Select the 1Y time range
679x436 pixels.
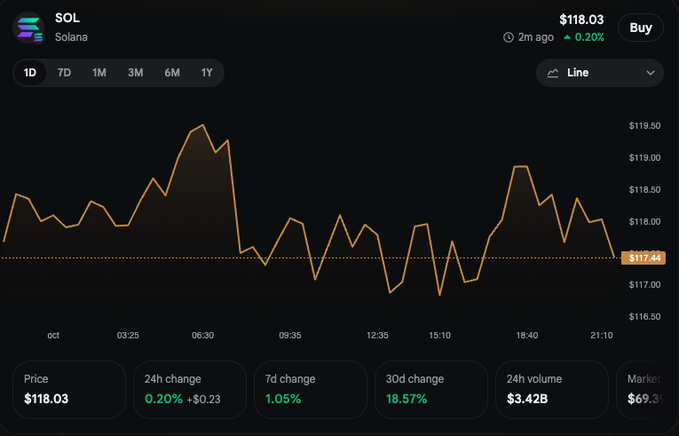coord(207,73)
